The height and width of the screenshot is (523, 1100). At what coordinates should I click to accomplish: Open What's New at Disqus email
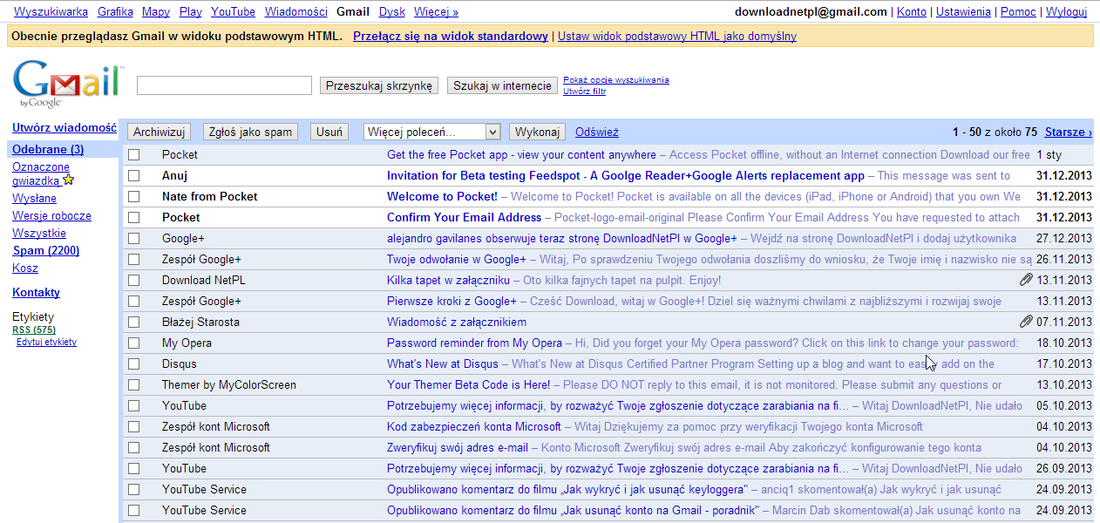click(443, 365)
